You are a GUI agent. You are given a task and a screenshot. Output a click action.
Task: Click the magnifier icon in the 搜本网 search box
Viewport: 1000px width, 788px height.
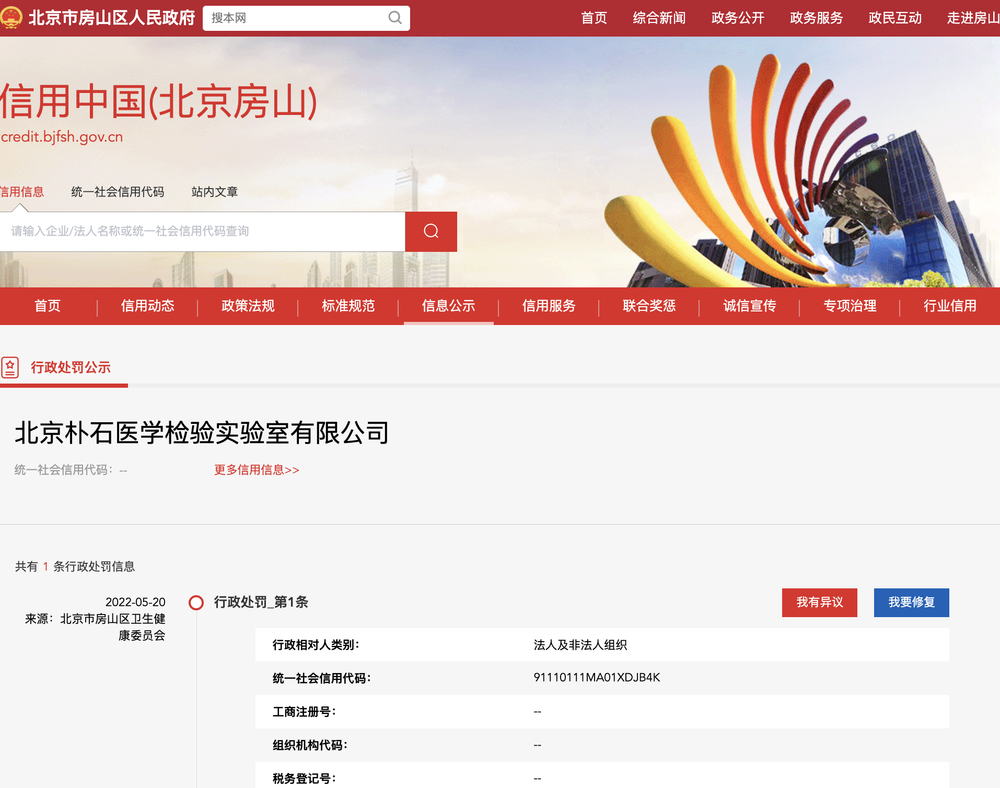click(x=395, y=18)
